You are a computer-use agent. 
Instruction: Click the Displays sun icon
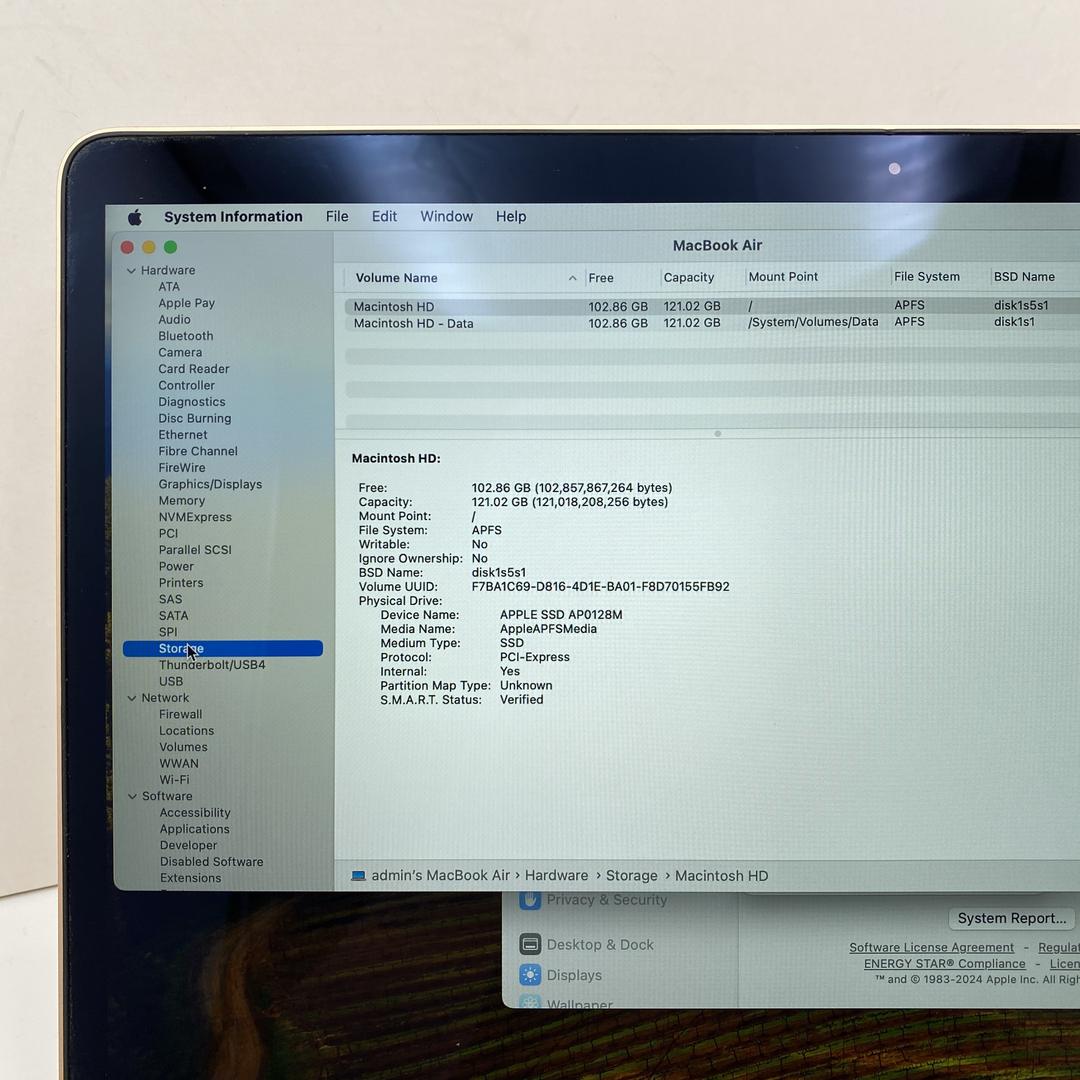530,975
